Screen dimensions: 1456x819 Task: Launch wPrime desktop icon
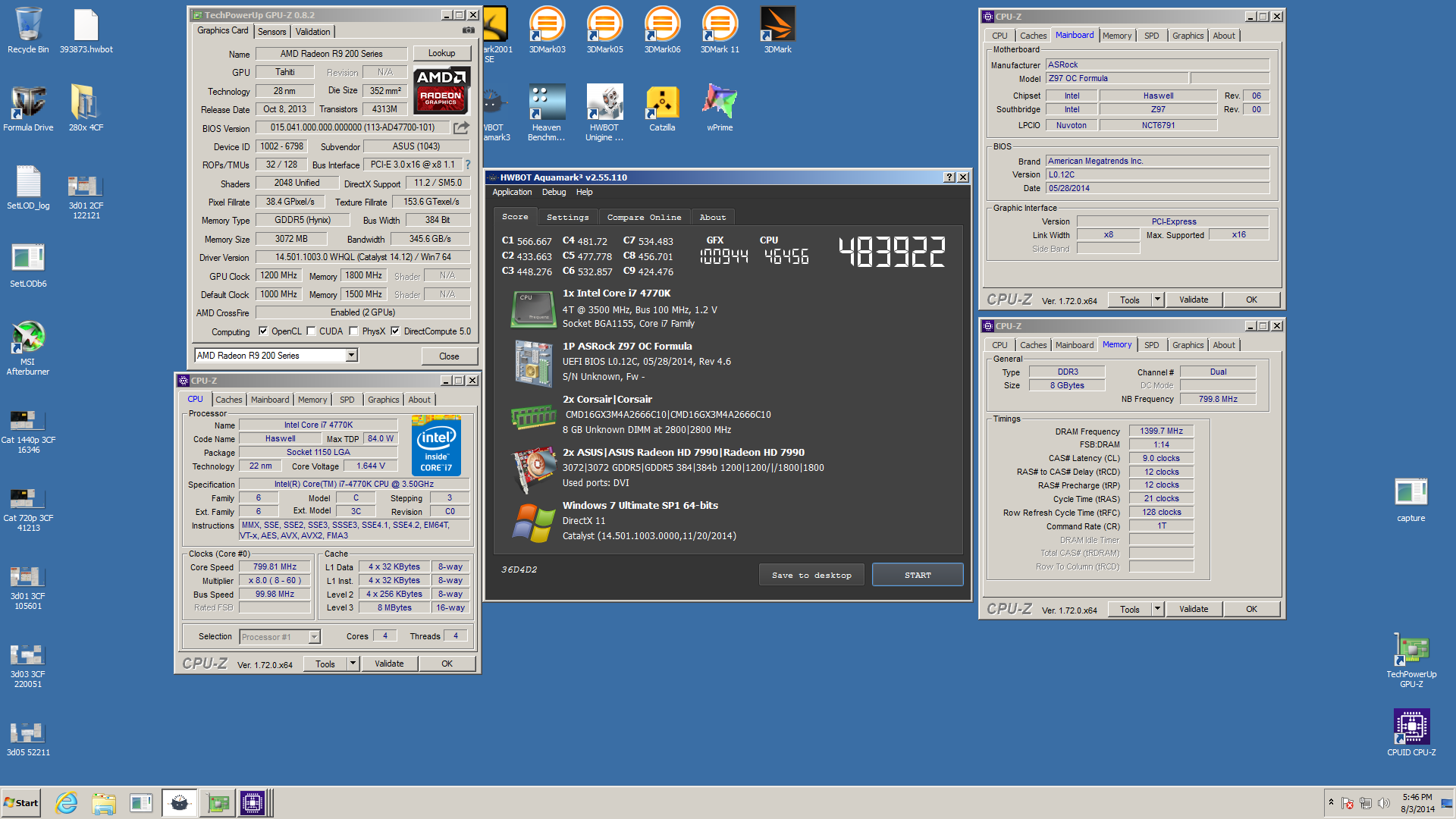coord(720,108)
